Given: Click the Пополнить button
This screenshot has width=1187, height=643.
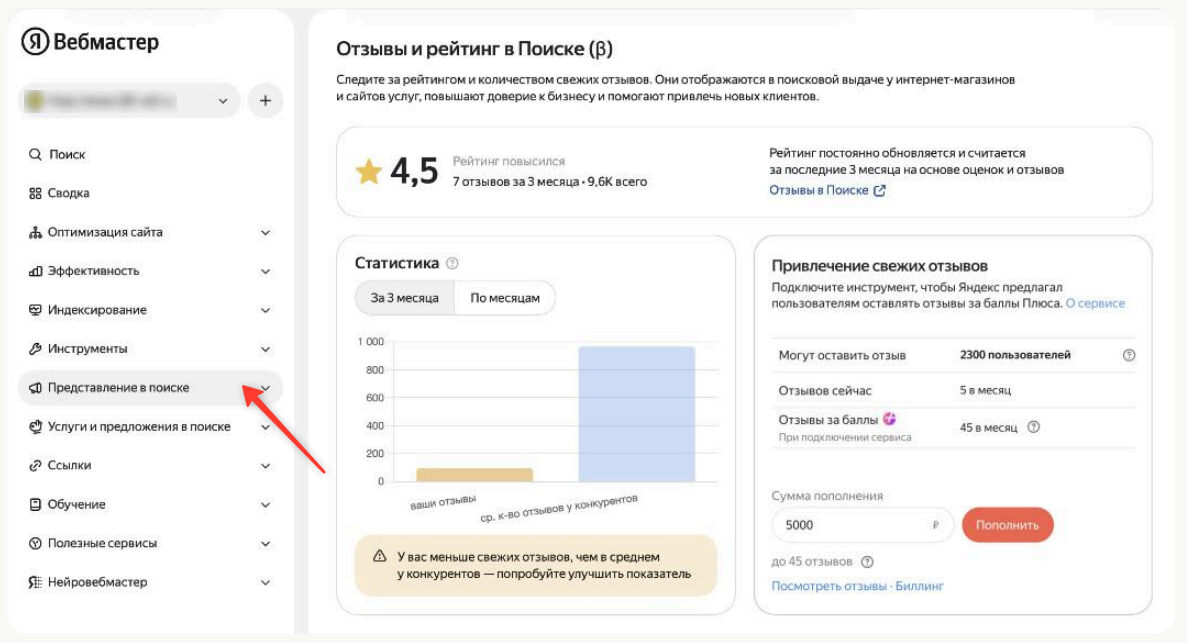Looking at the screenshot, I should click(x=1008, y=525).
